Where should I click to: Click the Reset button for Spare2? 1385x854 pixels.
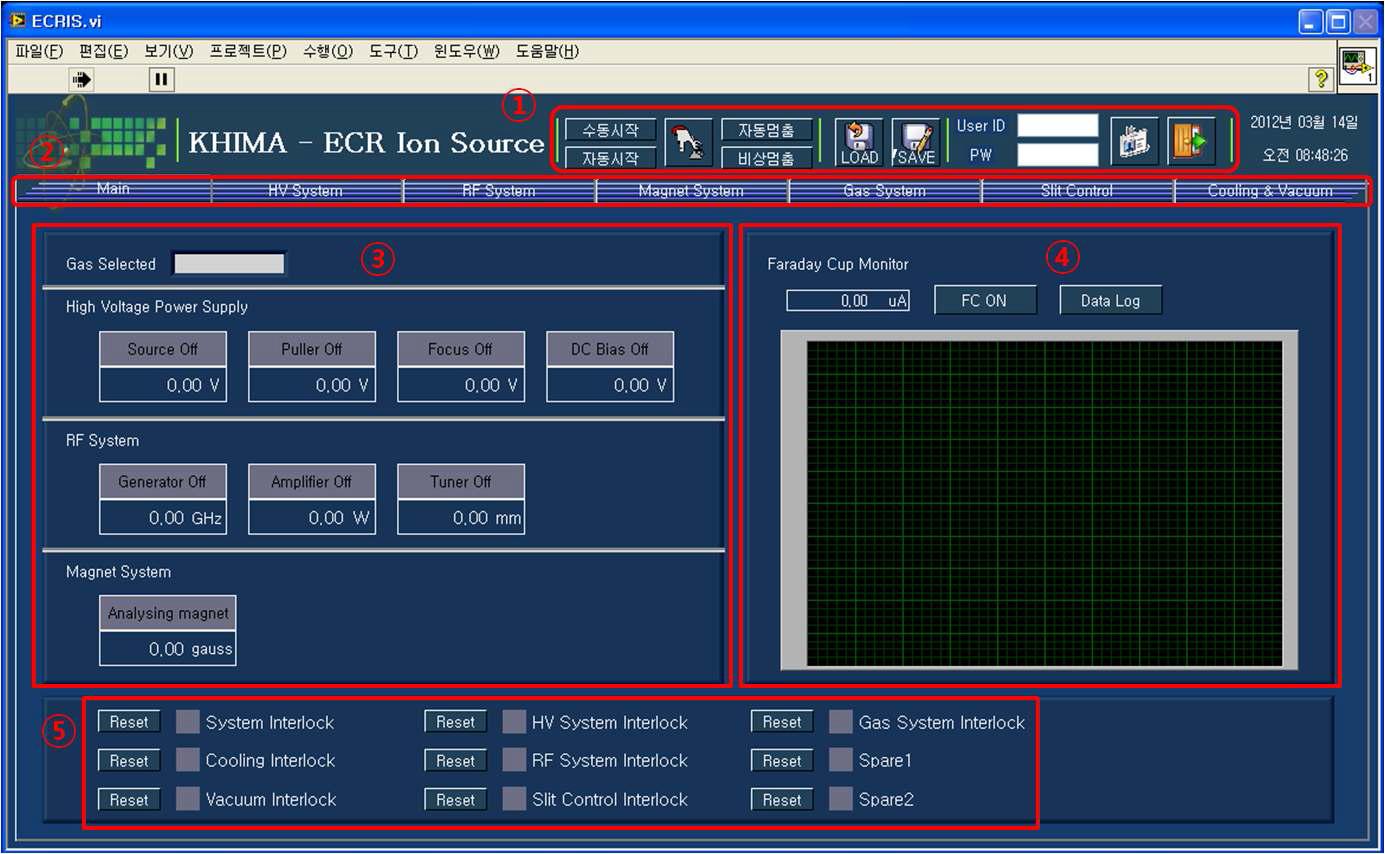[x=782, y=800]
